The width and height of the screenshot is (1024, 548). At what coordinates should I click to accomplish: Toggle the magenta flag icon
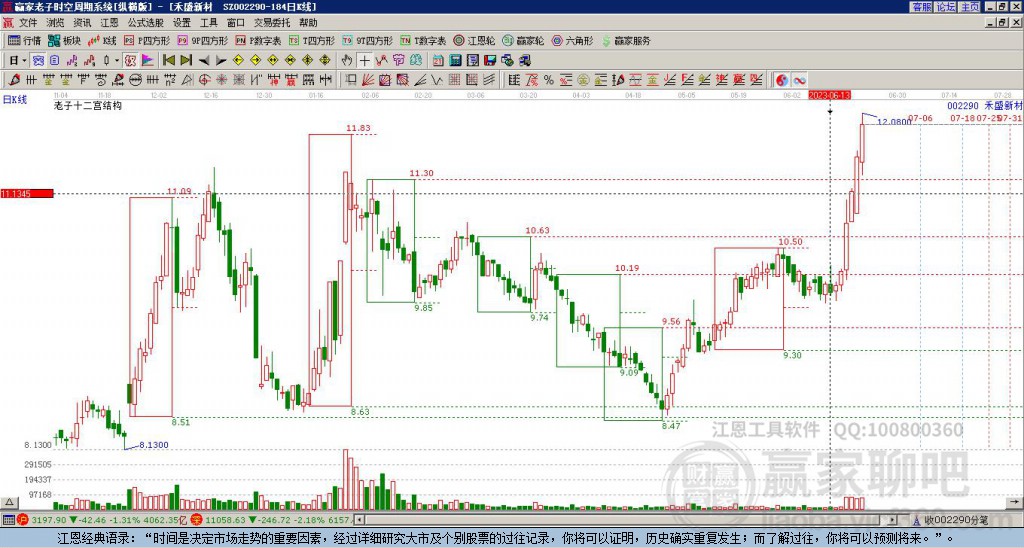tap(148, 61)
